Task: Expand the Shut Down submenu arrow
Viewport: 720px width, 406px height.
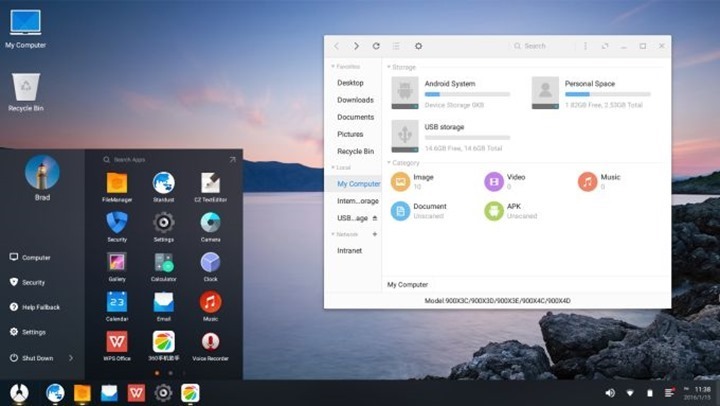Action: [71, 358]
